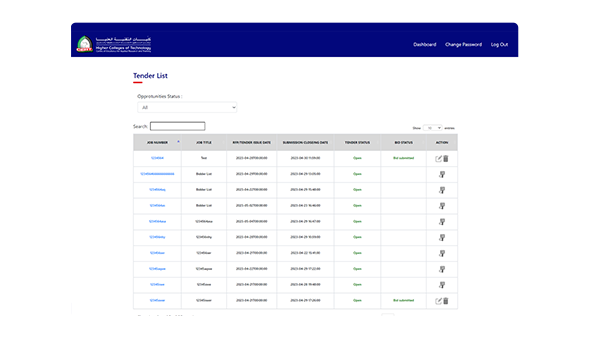This screenshot has width=590, height=360.
Task: Open job number link closing 2023-04-29 16:09
Action: point(157,237)
